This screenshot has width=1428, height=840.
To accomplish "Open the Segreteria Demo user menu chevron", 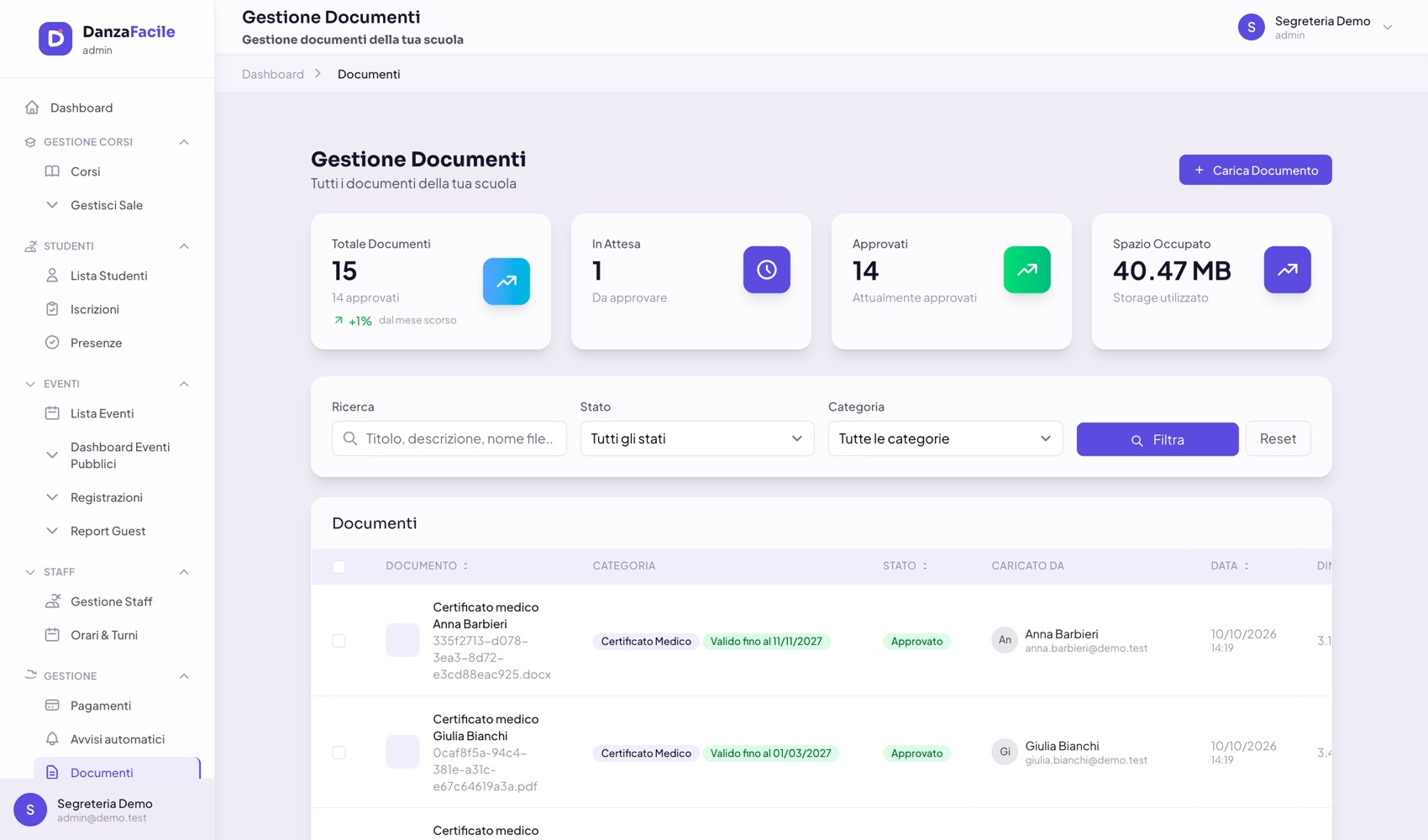I will tap(1388, 27).
